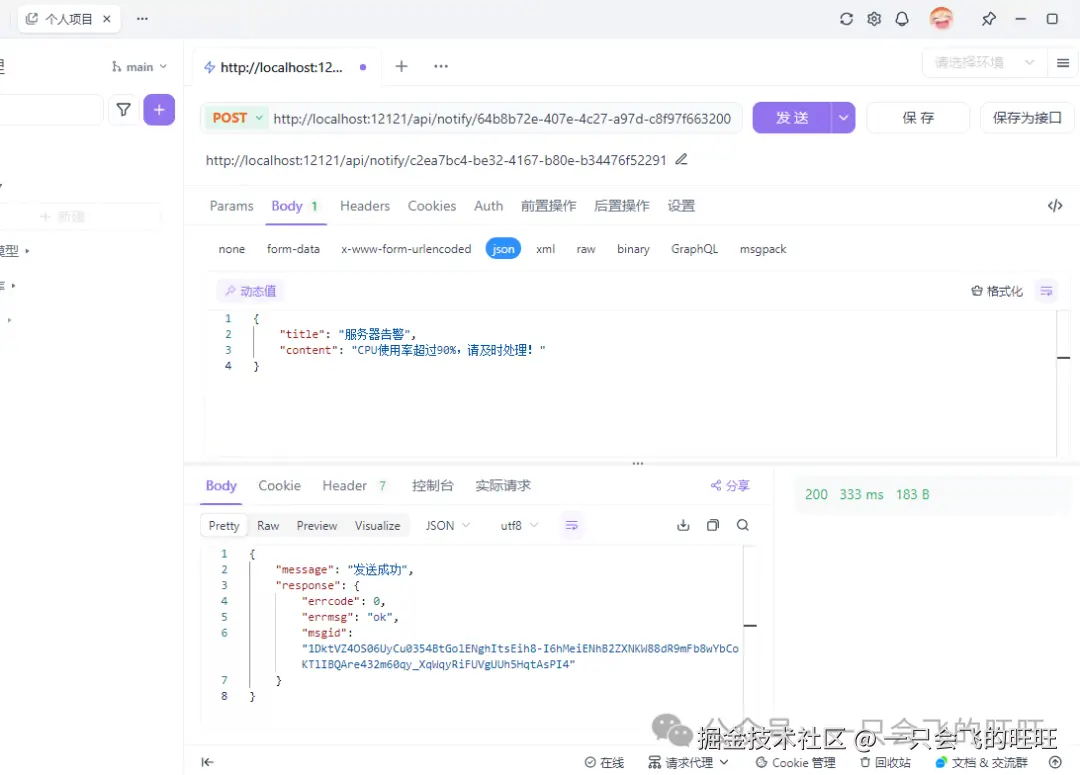Download the response body
The width and height of the screenshot is (1080, 775).
(x=683, y=526)
